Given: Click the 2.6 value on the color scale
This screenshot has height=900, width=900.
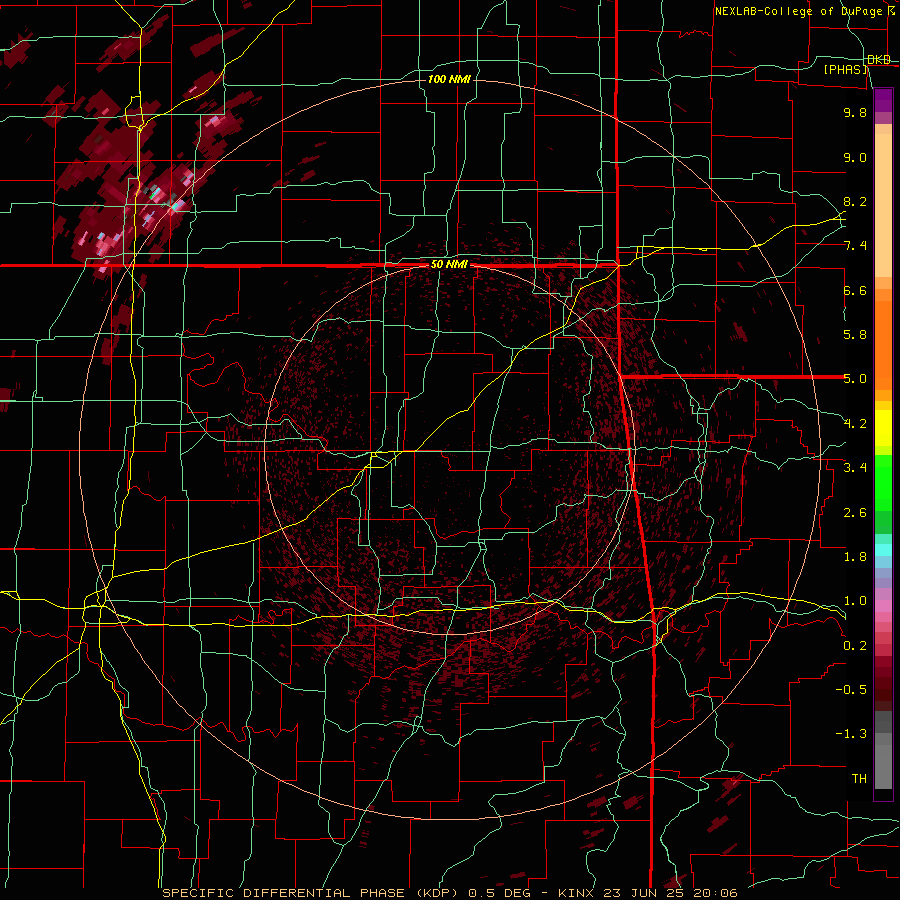Looking at the screenshot, I should 855,513.
